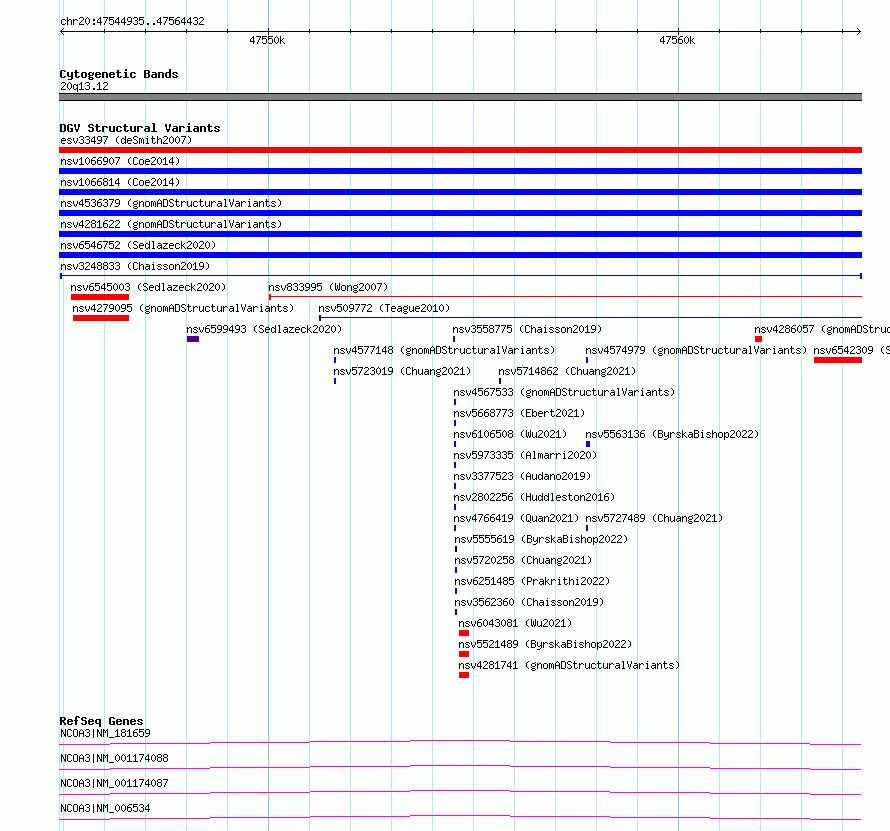Click the 47560k ruler marker
890x831 pixels.
[677, 40]
